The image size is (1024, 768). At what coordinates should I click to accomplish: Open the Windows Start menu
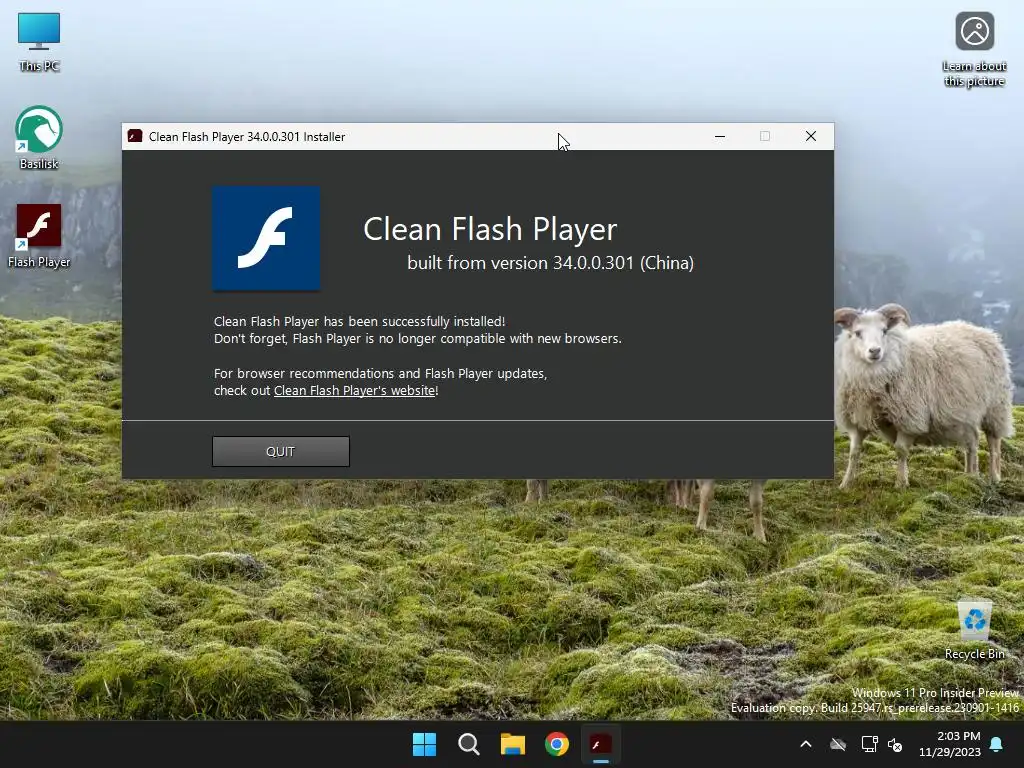(x=424, y=744)
